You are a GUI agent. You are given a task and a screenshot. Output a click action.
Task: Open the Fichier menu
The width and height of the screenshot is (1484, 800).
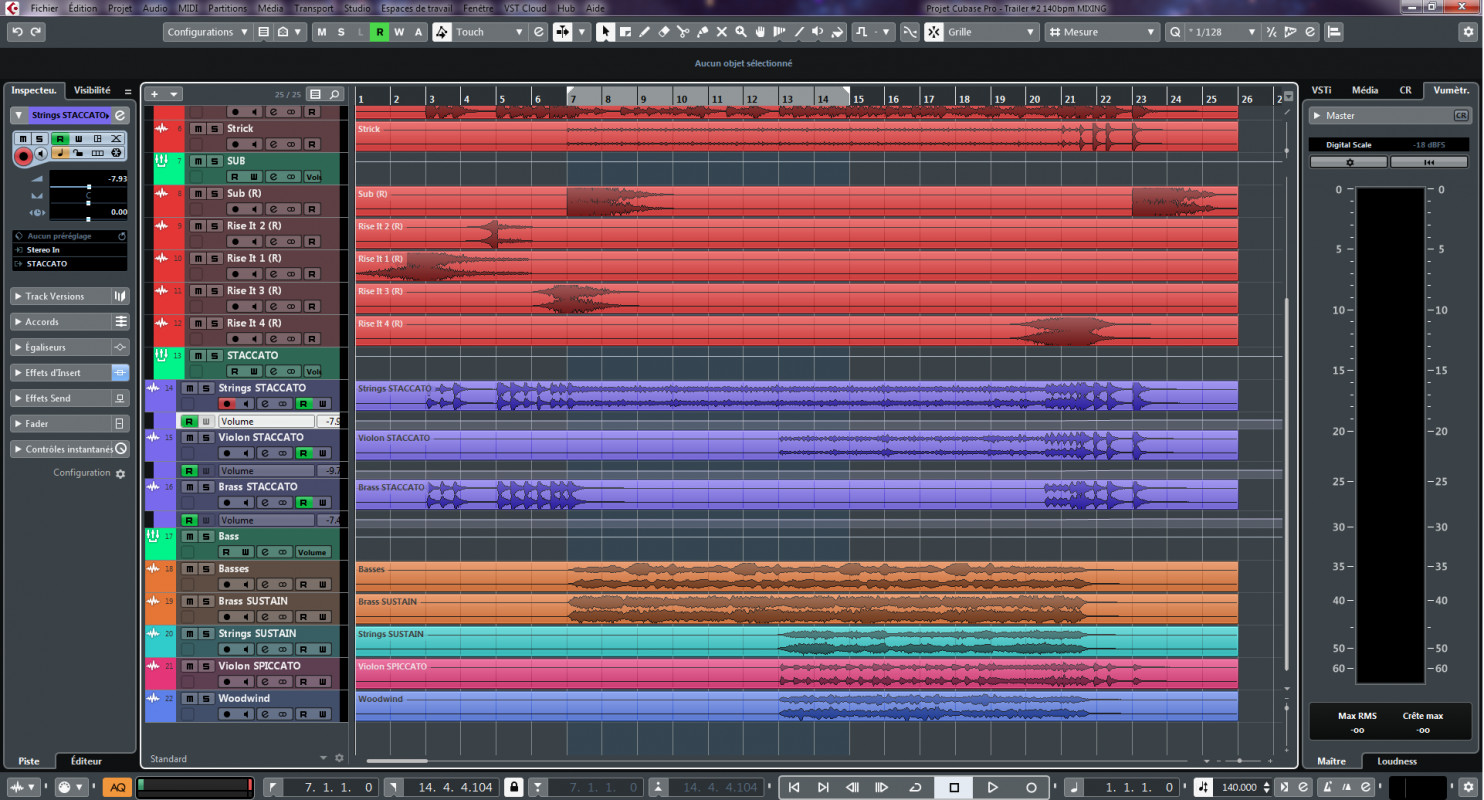[44, 8]
